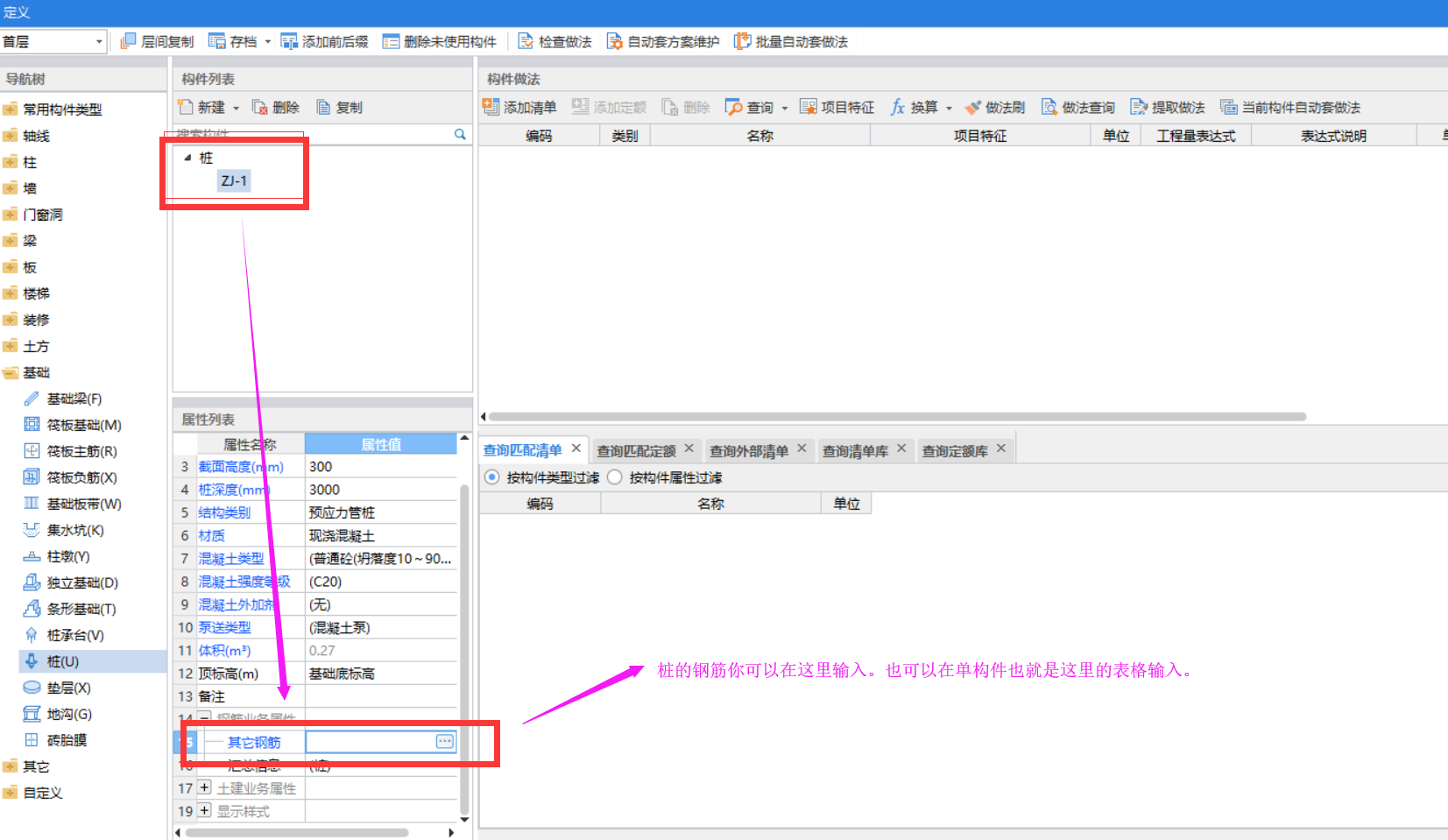The width and height of the screenshot is (1448, 840).
Task: Click 检查做法 icon
Action: 526,41
